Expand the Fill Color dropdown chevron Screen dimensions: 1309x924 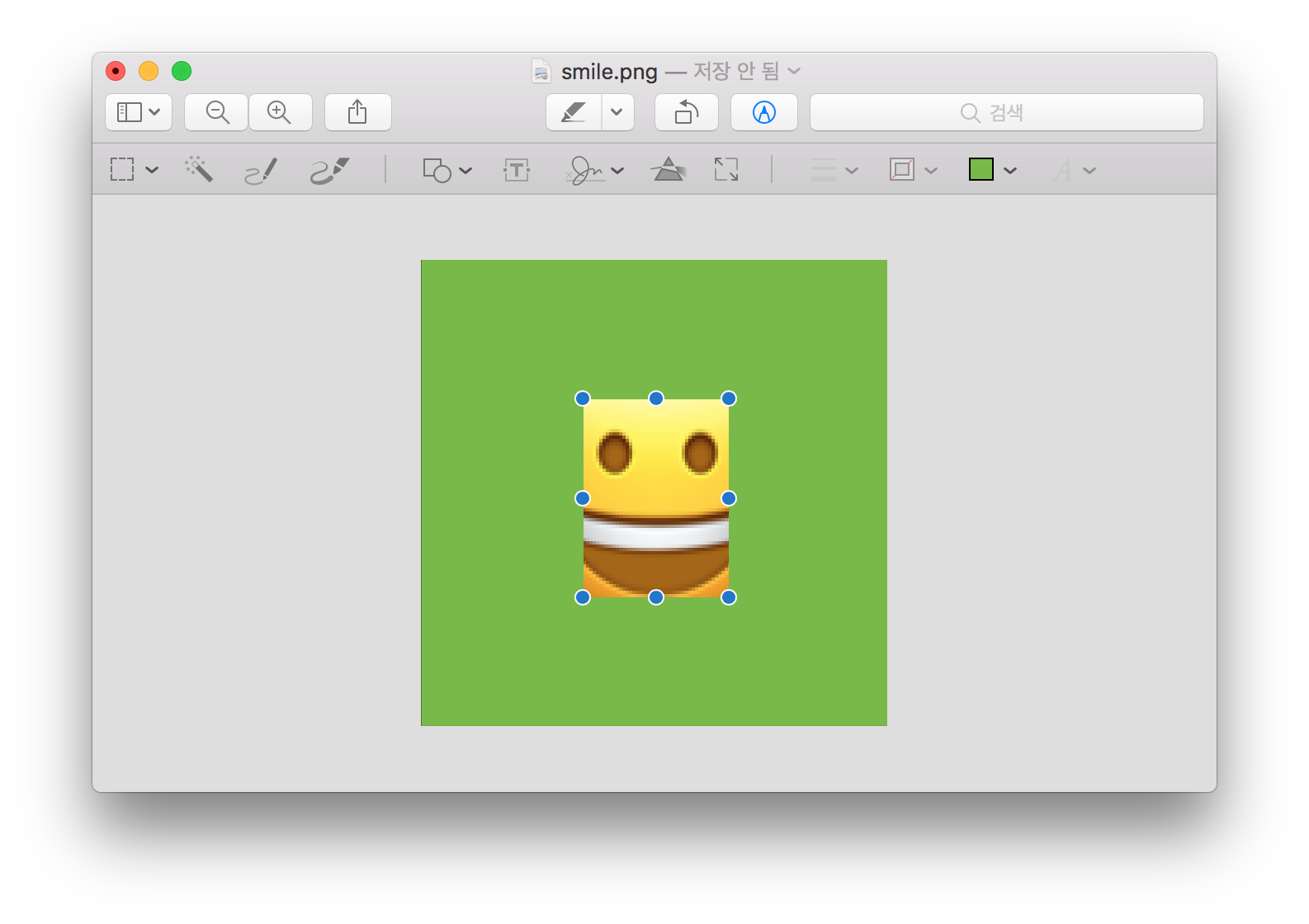tap(1010, 171)
